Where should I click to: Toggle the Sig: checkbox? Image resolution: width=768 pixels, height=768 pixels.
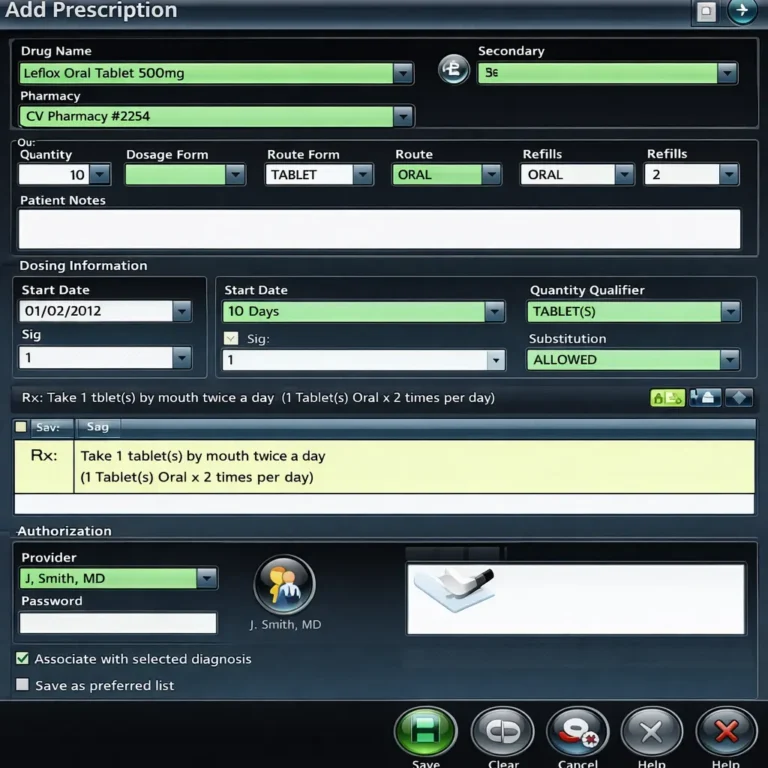pyautogui.click(x=231, y=338)
